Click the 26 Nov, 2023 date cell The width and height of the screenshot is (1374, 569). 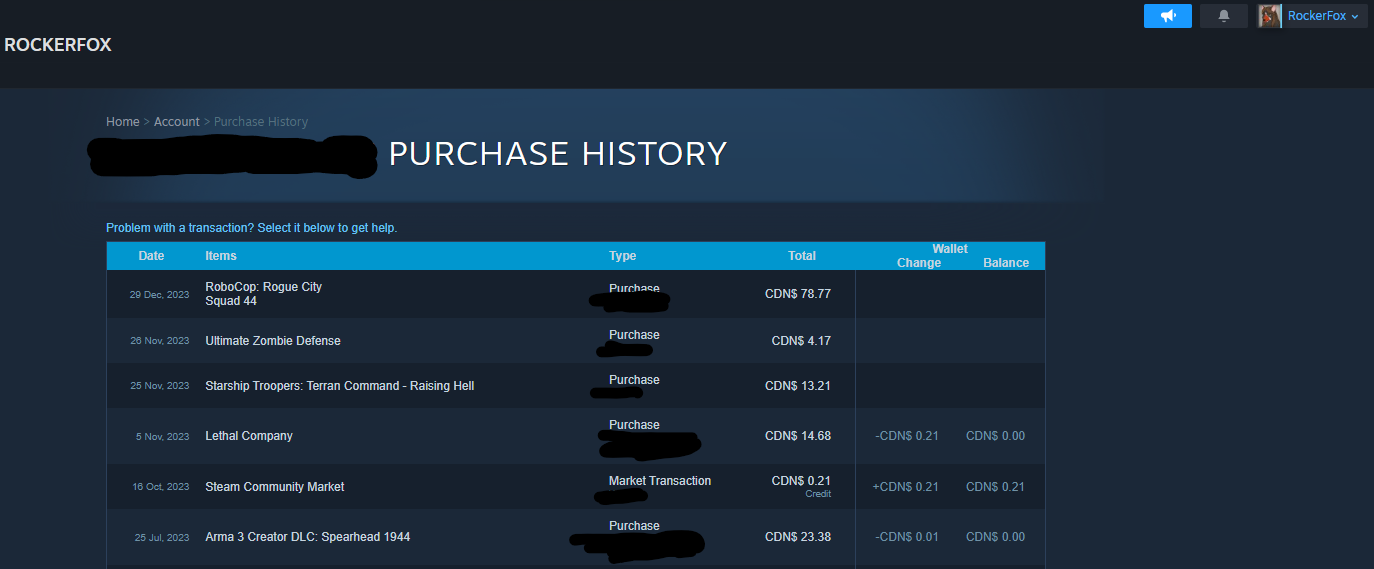(159, 341)
